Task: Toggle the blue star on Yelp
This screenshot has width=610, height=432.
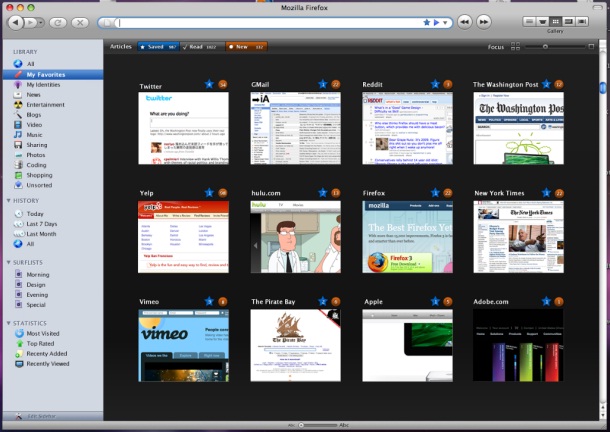Action: 209,193
